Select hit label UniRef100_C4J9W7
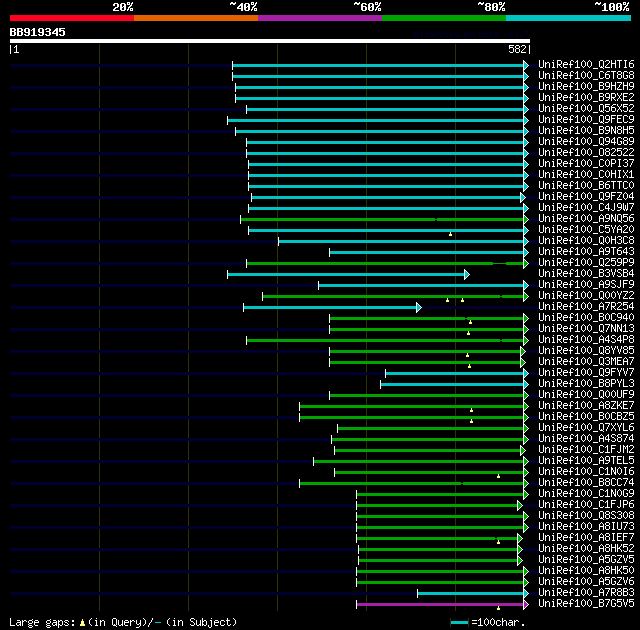Viewport: 640px width, 630px height. coord(586,208)
